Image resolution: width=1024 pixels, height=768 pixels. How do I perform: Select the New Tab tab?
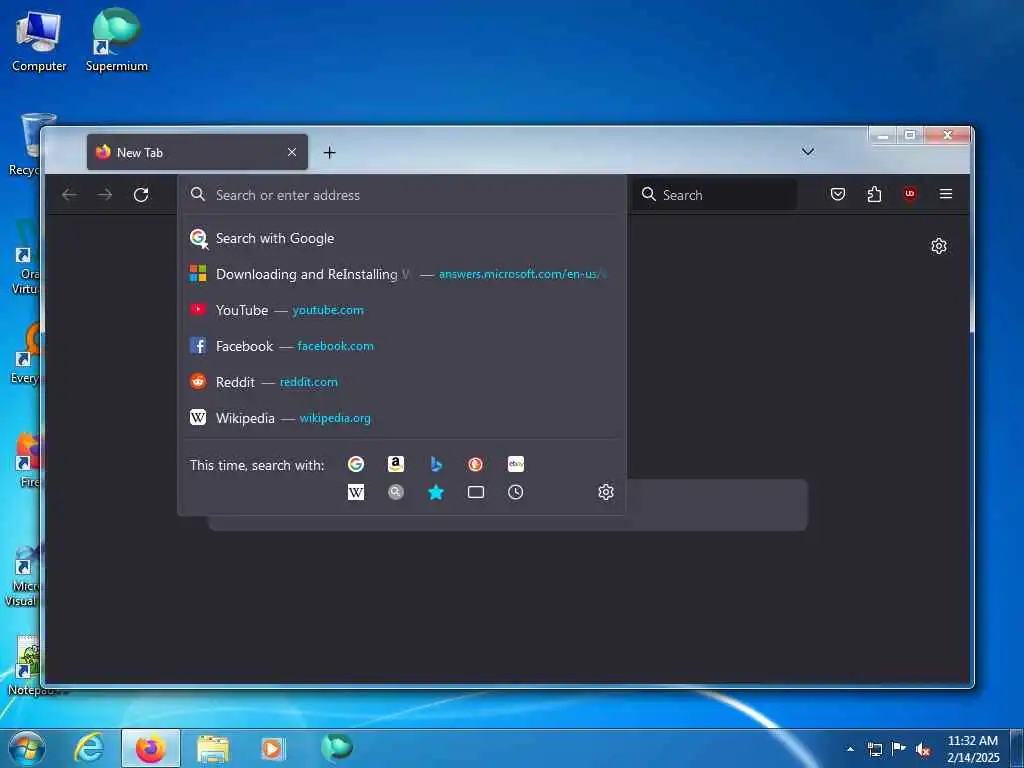[197, 152]
